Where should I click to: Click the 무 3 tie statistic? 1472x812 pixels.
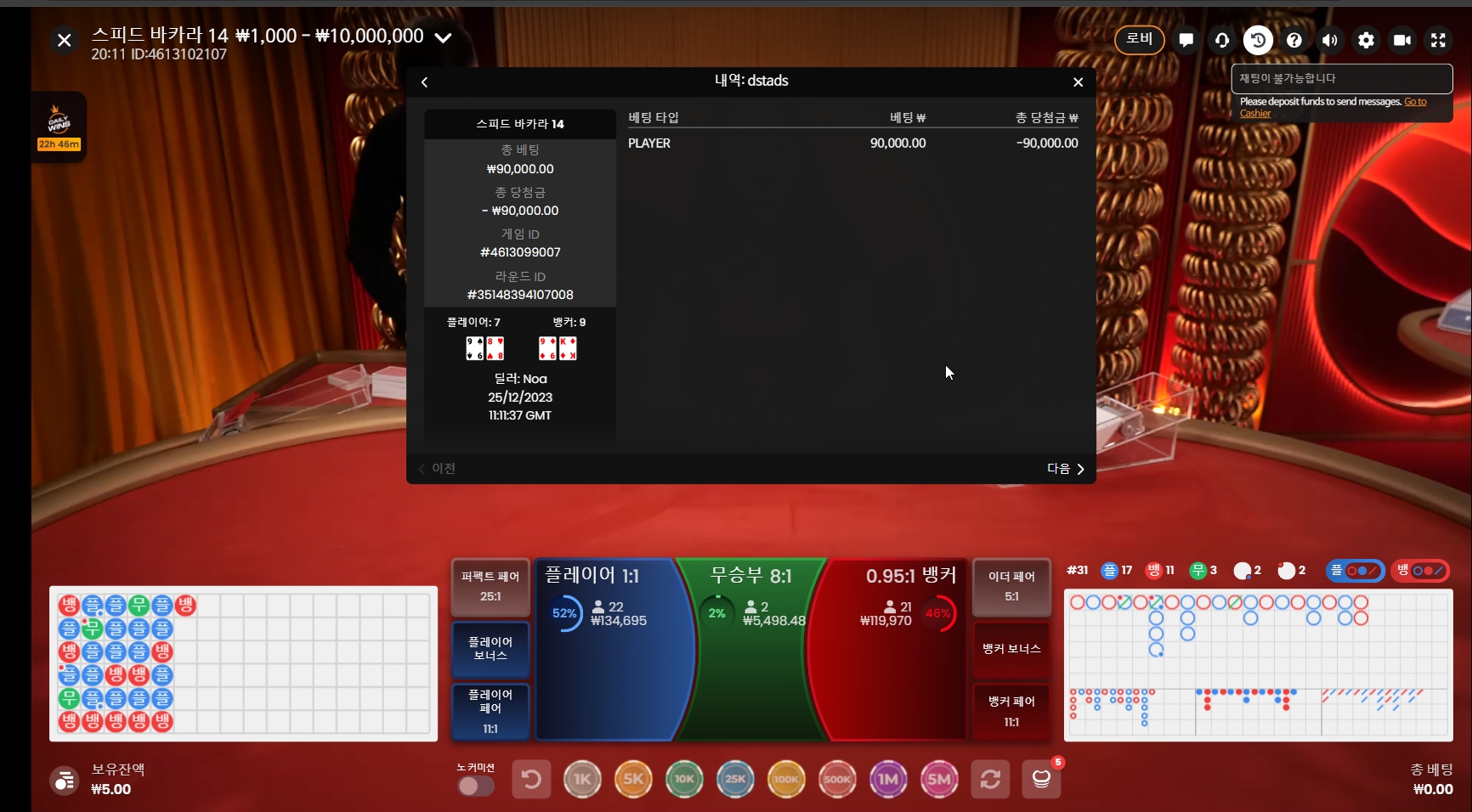tap(1203, 571)
